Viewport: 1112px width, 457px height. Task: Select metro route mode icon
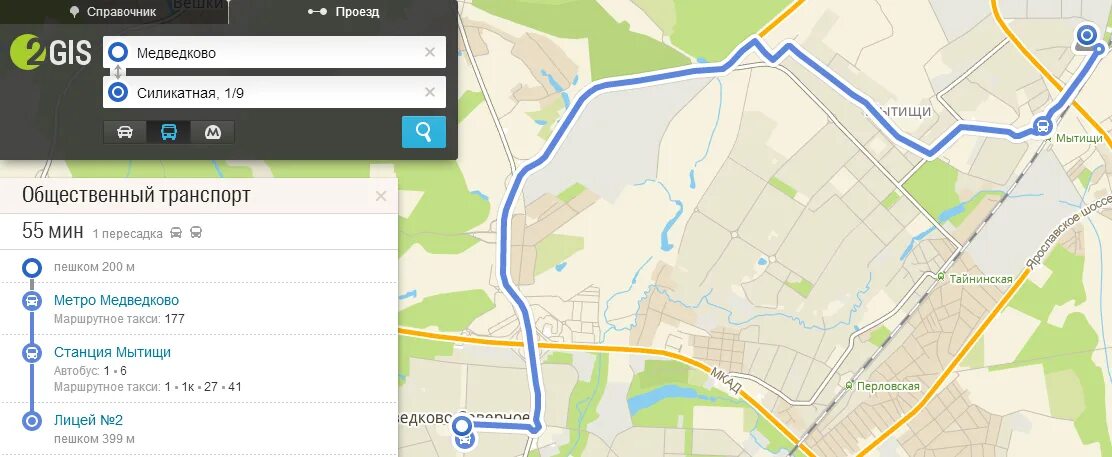[x=212, y=132]
